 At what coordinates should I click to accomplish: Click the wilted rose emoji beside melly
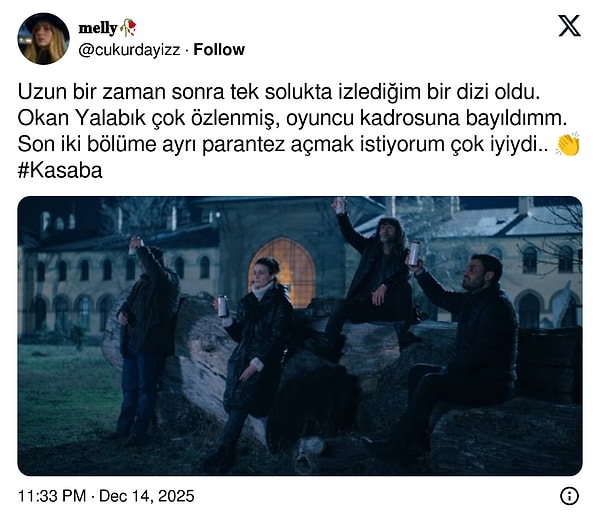128,28
